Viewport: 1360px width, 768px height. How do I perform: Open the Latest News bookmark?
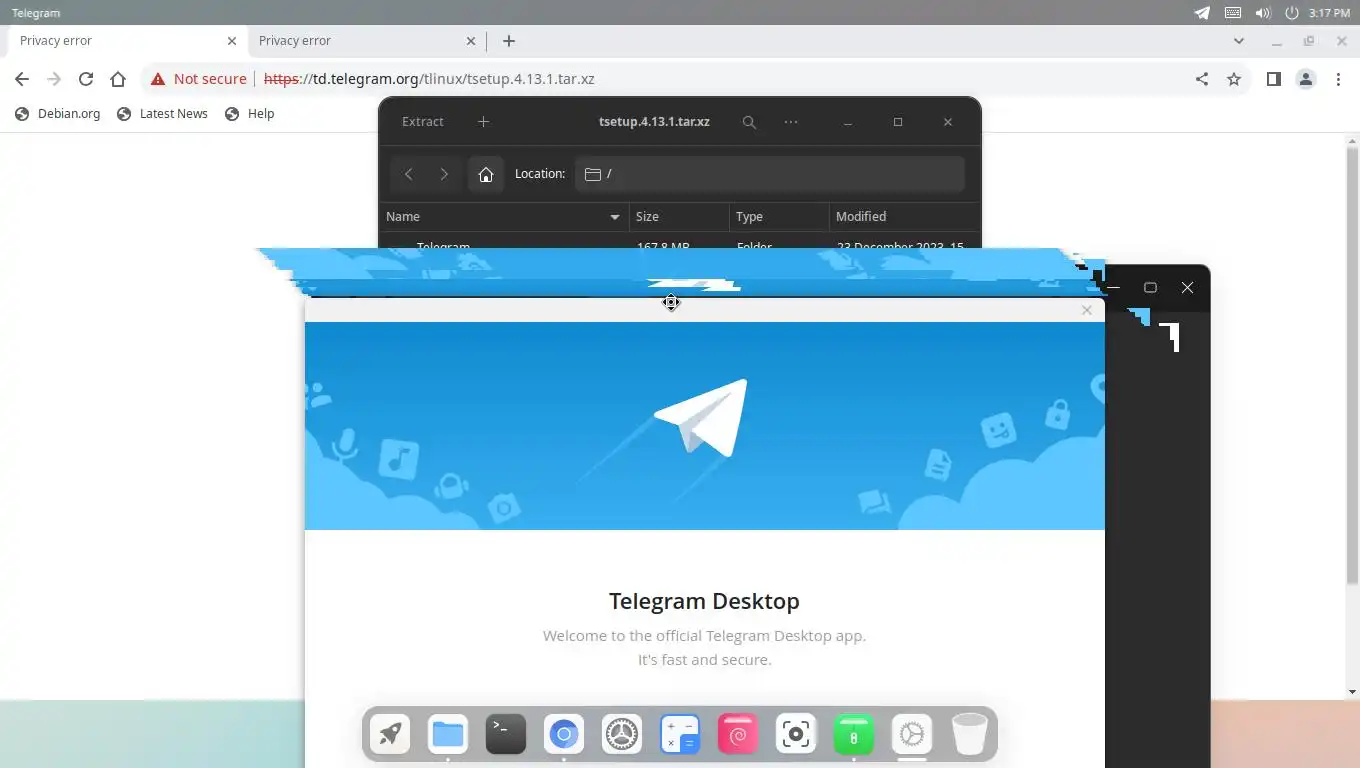tap(162, 114)
